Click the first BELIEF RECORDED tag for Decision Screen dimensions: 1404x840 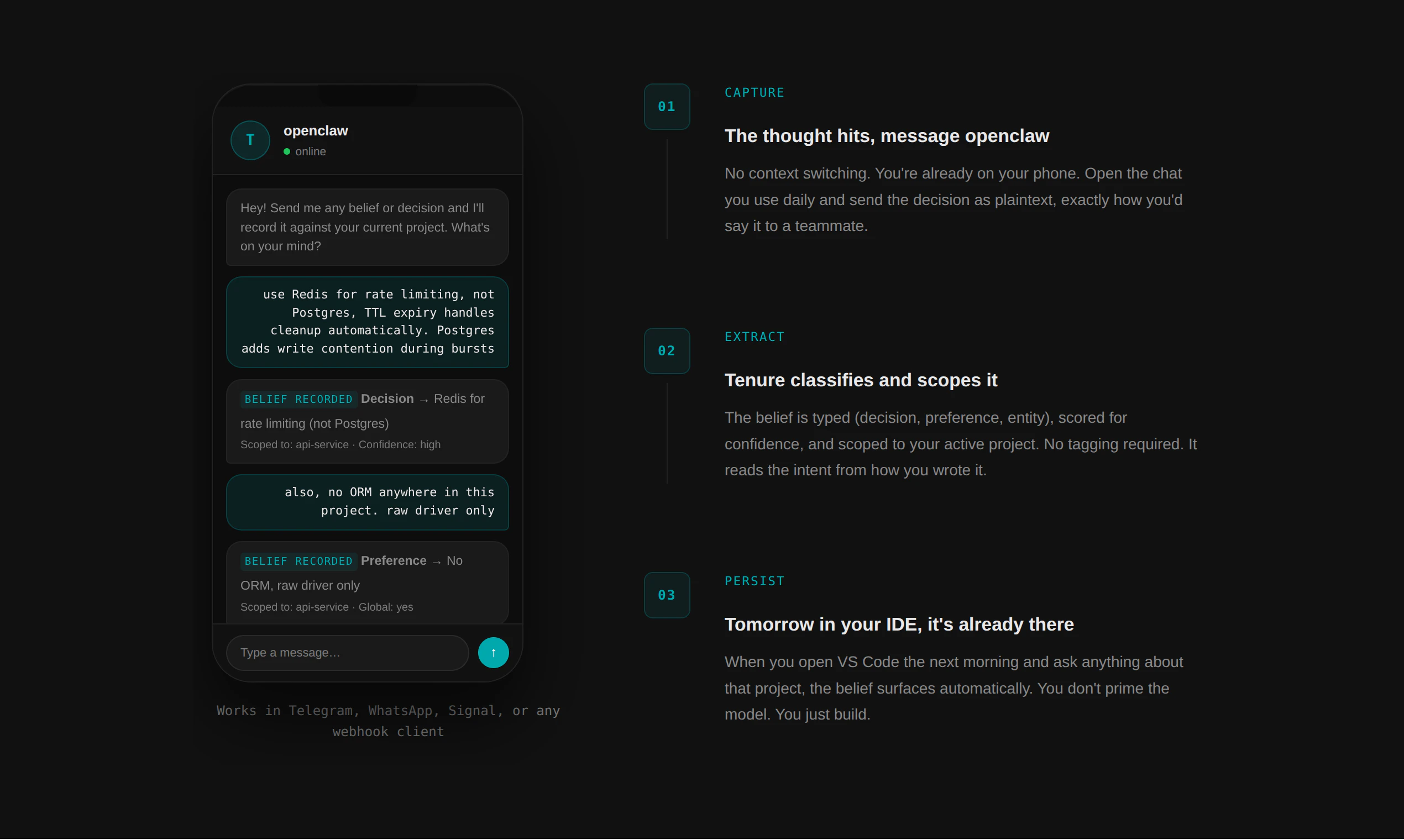coord(298,400)
